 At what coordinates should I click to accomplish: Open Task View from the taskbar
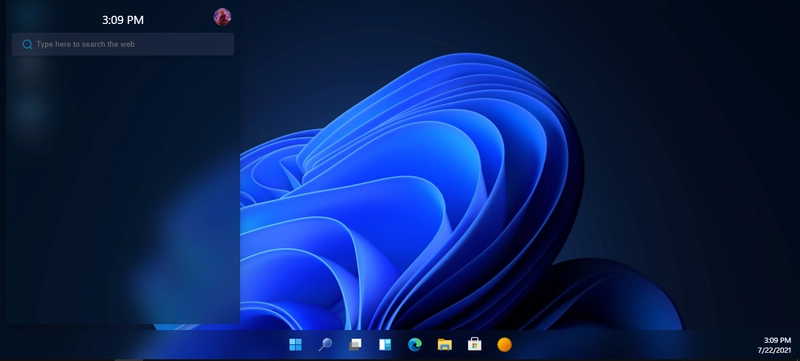tap(355, 345)
